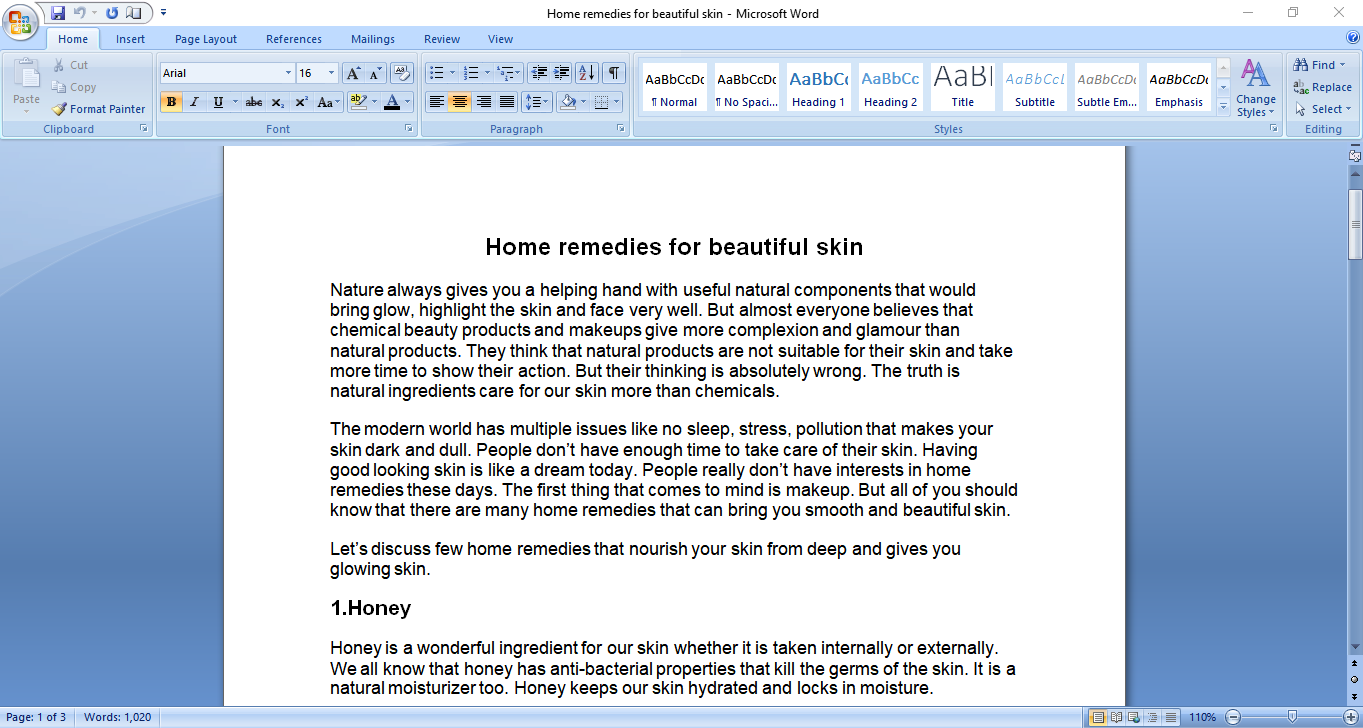
Task: Open the font size dropdown showing 16
Action: pyautogui.click(x=331, y=73)
